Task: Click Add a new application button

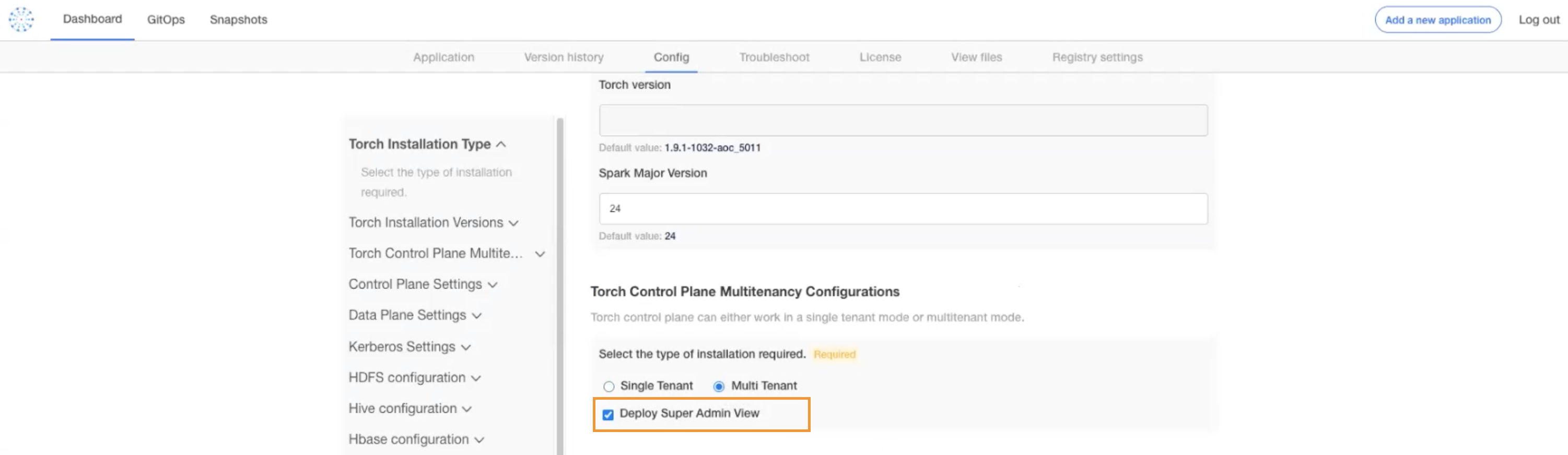Action: tap(1437, 20)
